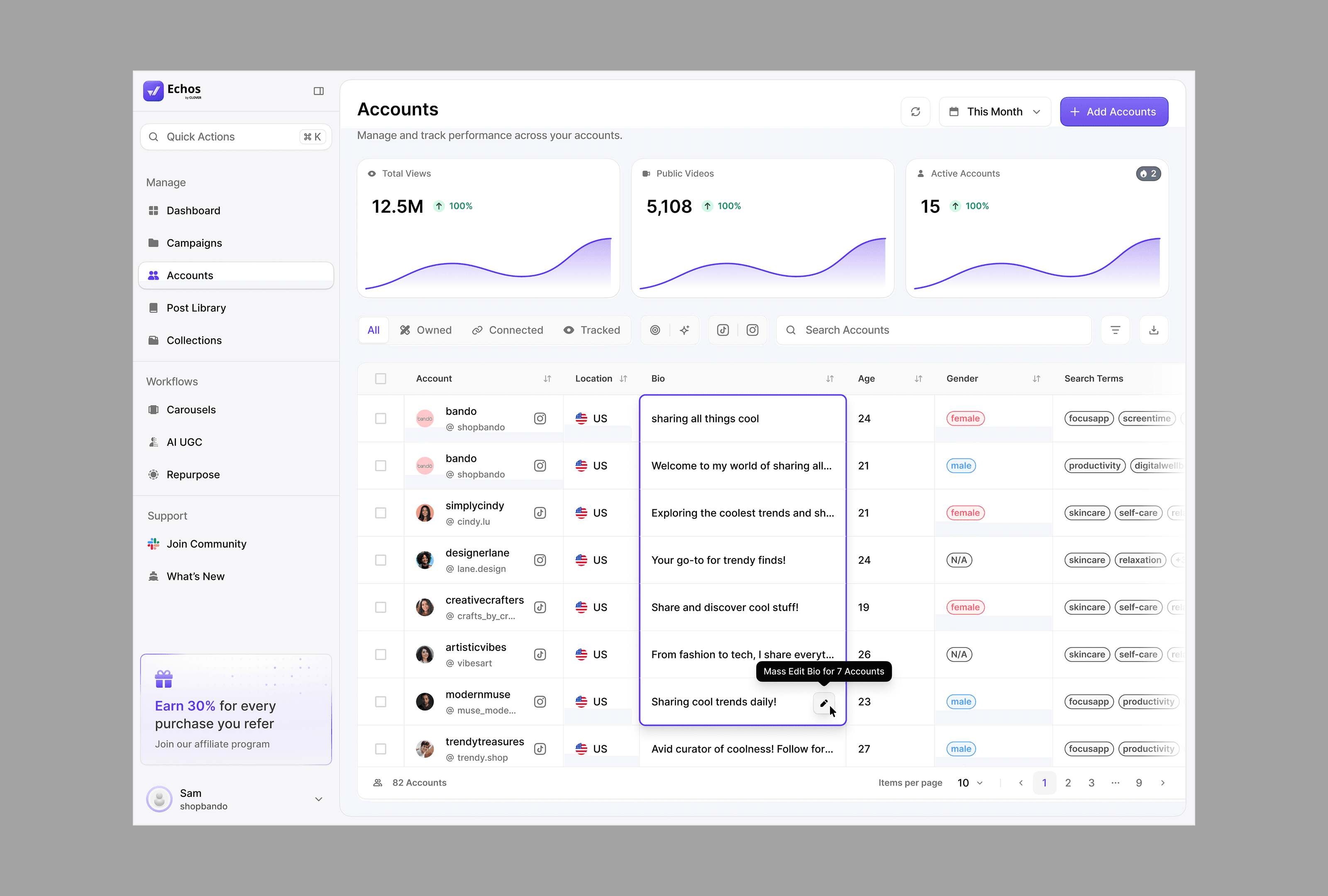Image resolution: width=1328 pixels, height=896 pixels.
Task: Click the more pages ellipsis in pagination
Action: point(1115,783)
